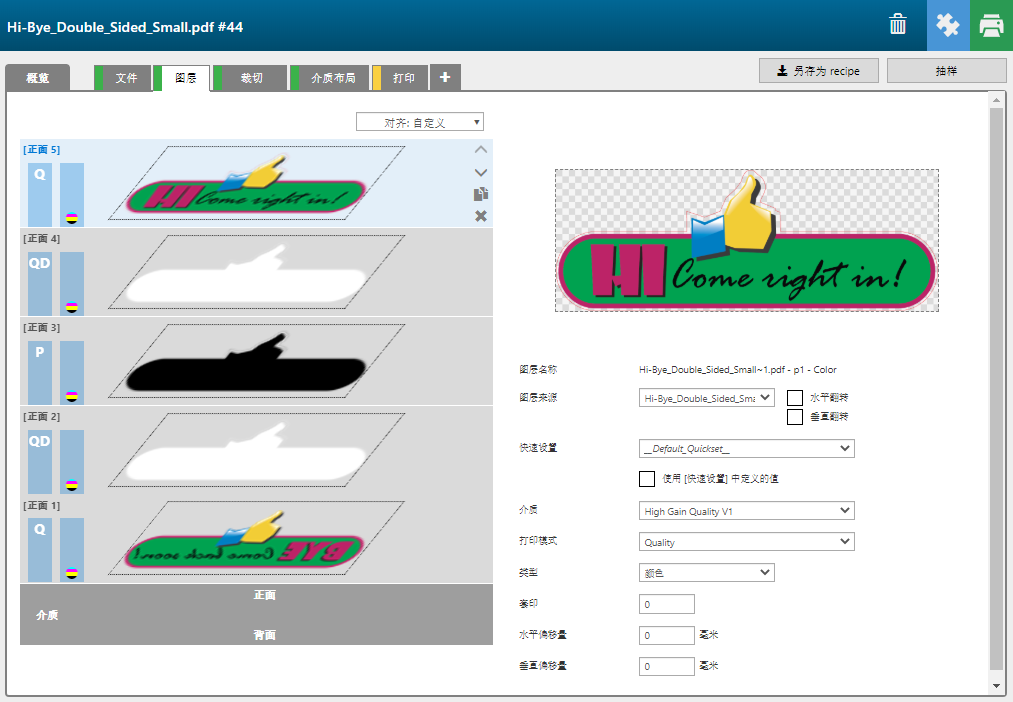Switch to the 裁切 tab
The width and height of the screenshot is (1013, 702).
250,78
